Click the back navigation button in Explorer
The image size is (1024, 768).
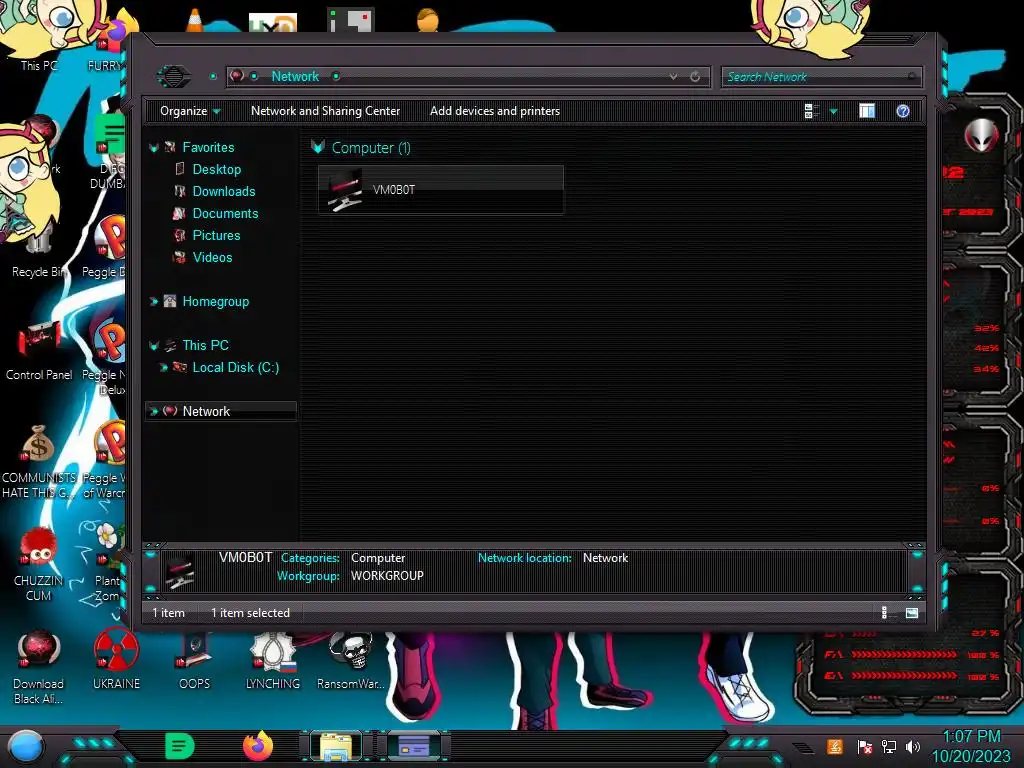pos(173,76)
